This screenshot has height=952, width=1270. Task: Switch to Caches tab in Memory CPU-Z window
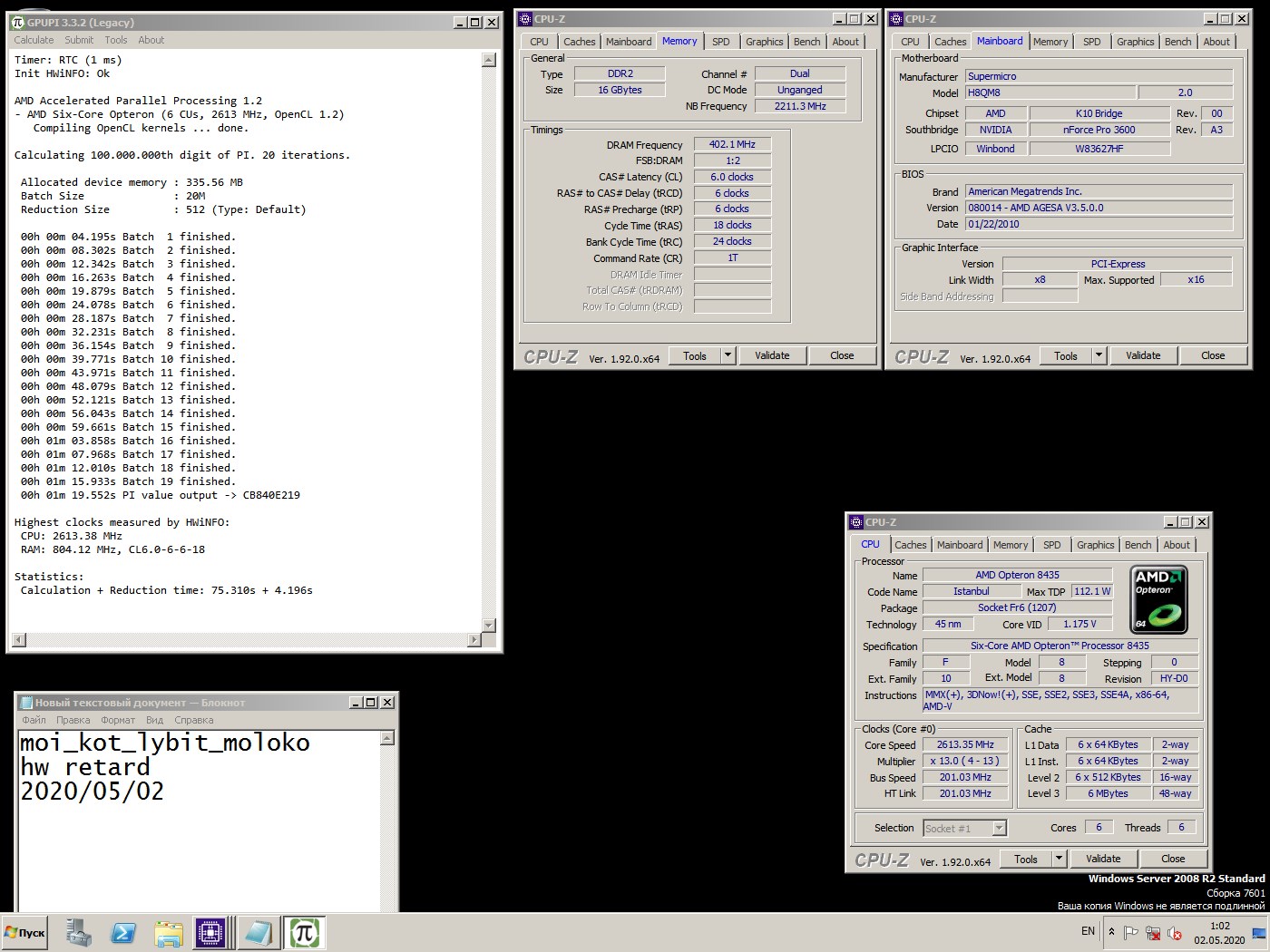pyautogui.click(x=580, y=42)
